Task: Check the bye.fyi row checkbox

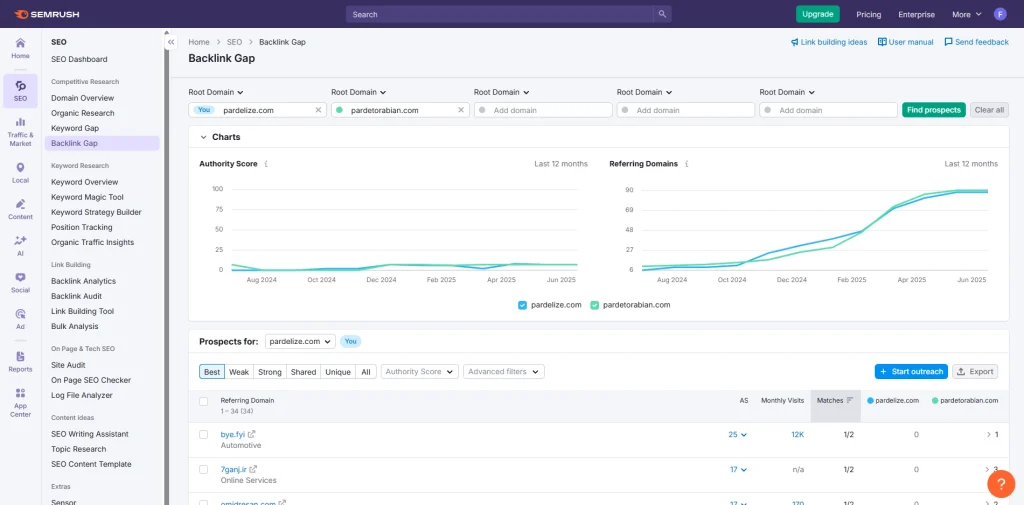Action: (204, 434)
